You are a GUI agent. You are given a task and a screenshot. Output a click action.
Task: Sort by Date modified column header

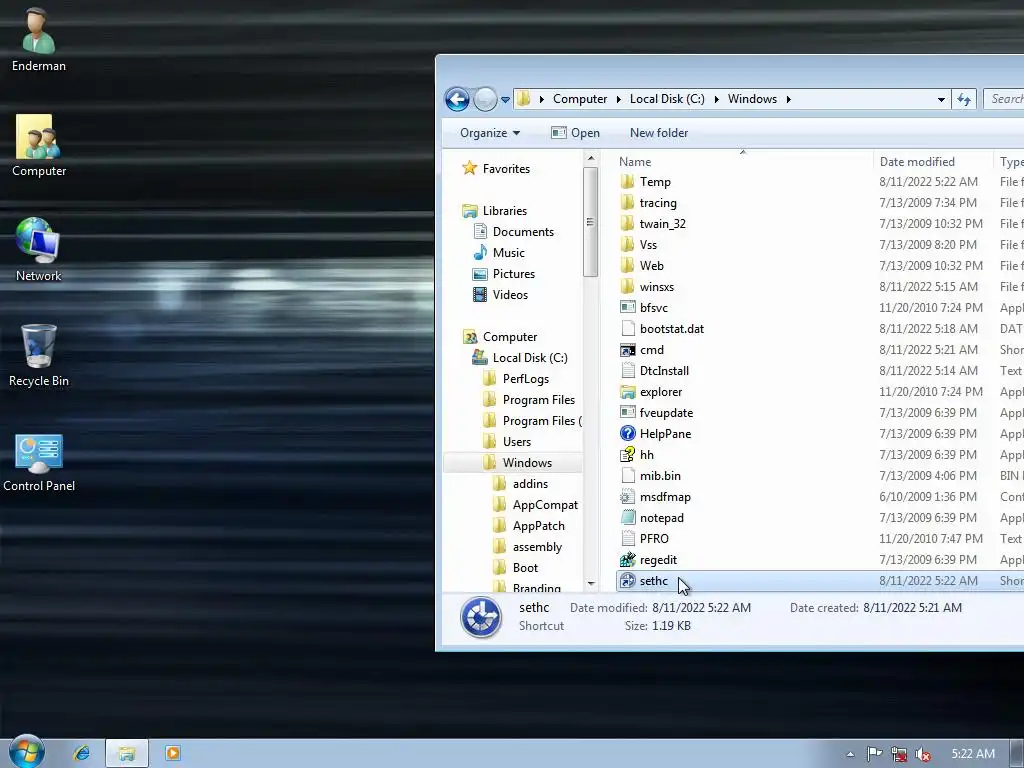click(932, 161)
